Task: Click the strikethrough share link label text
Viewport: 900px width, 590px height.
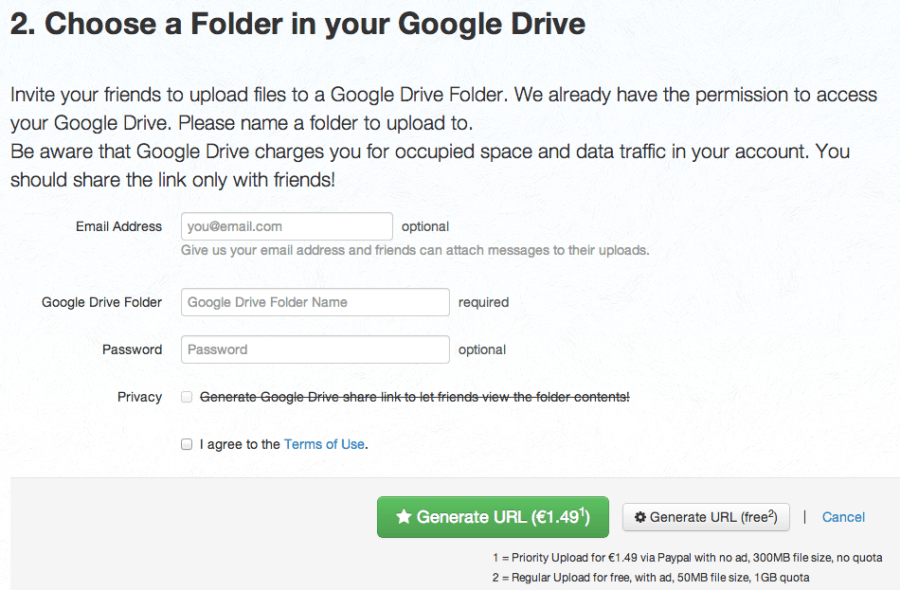Action: (x=414, y=397)
